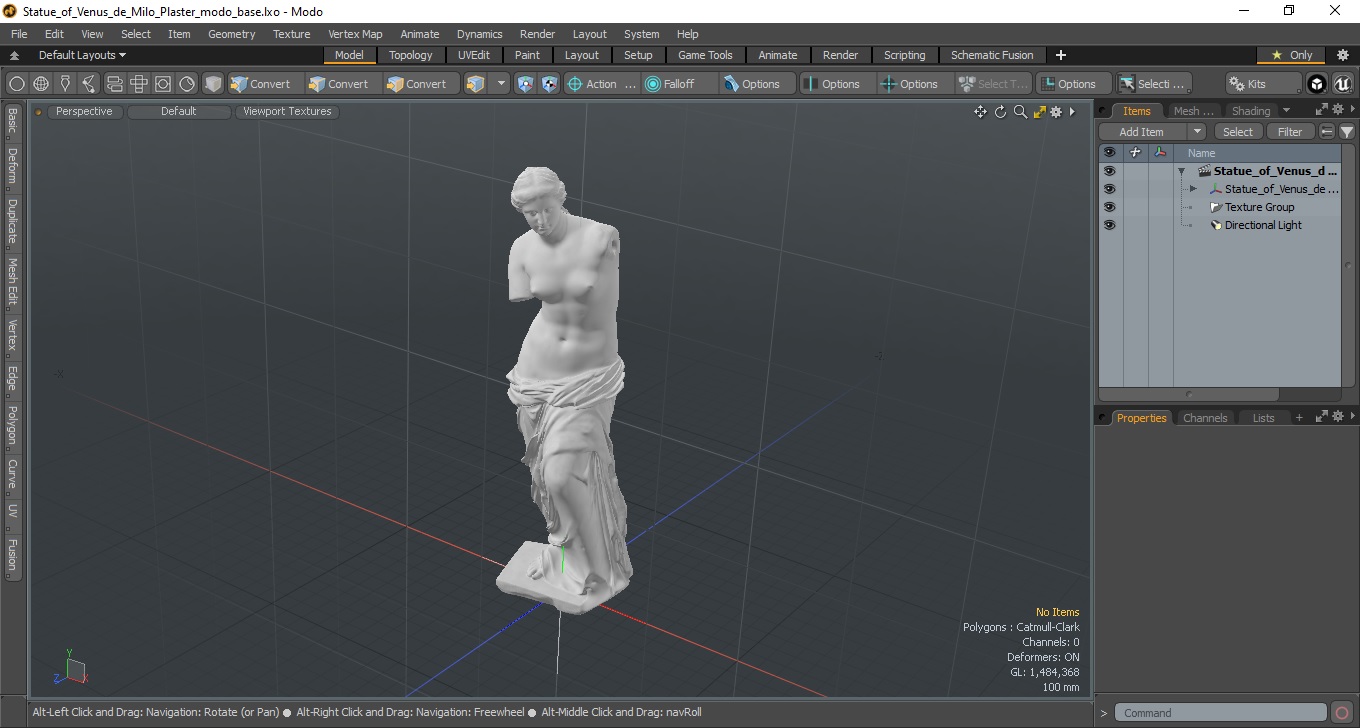Click the cube icon left of dropdown arrow
The image size is (1360, 728).
tap(475, 84)
